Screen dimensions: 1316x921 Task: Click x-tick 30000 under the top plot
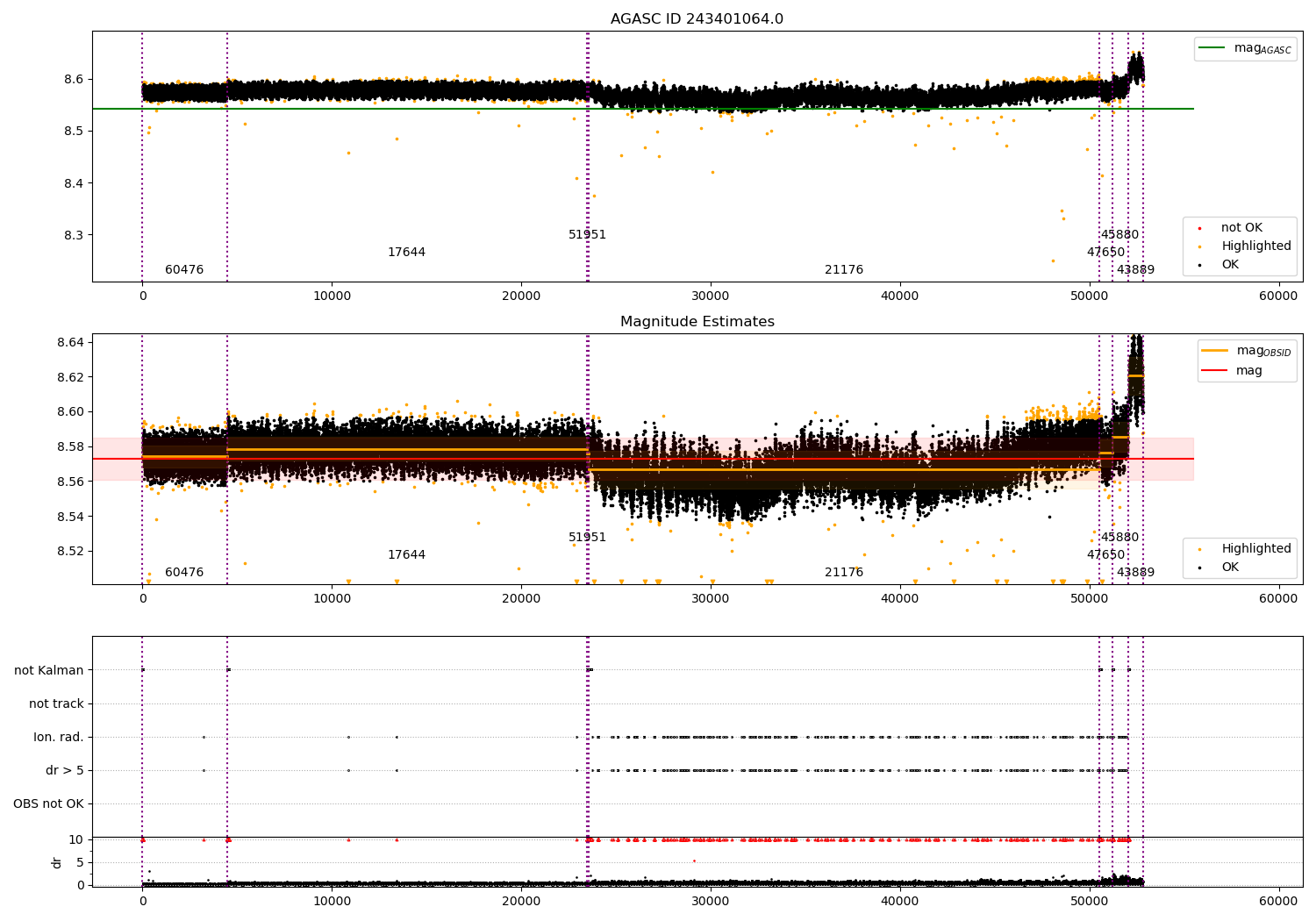[x=711, y=296]
